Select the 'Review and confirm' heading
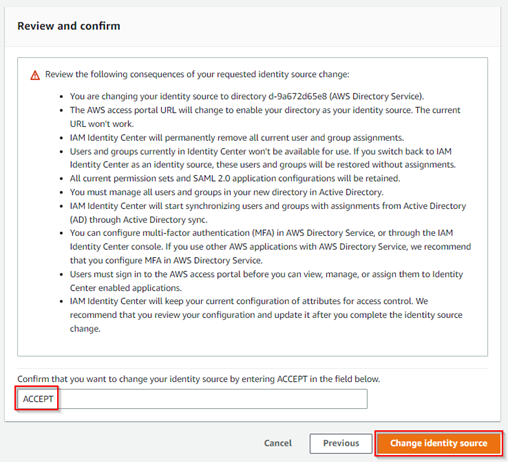 click(x=69, y=26)
